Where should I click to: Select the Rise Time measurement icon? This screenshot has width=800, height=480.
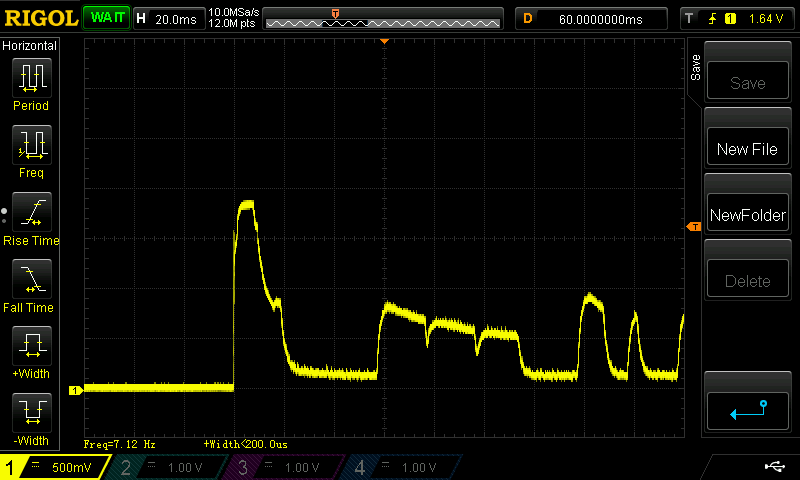[32, 212]
